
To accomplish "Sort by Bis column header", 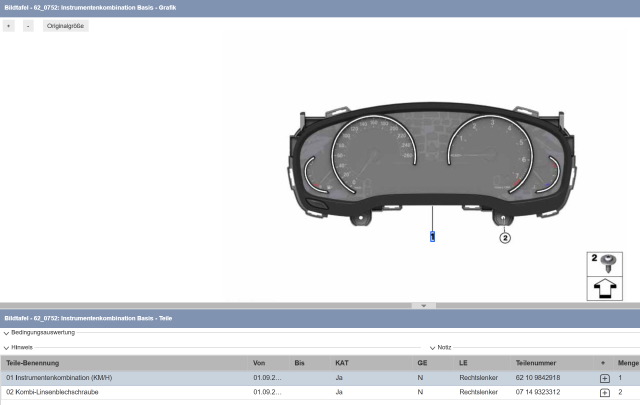I will coord(299,363).
